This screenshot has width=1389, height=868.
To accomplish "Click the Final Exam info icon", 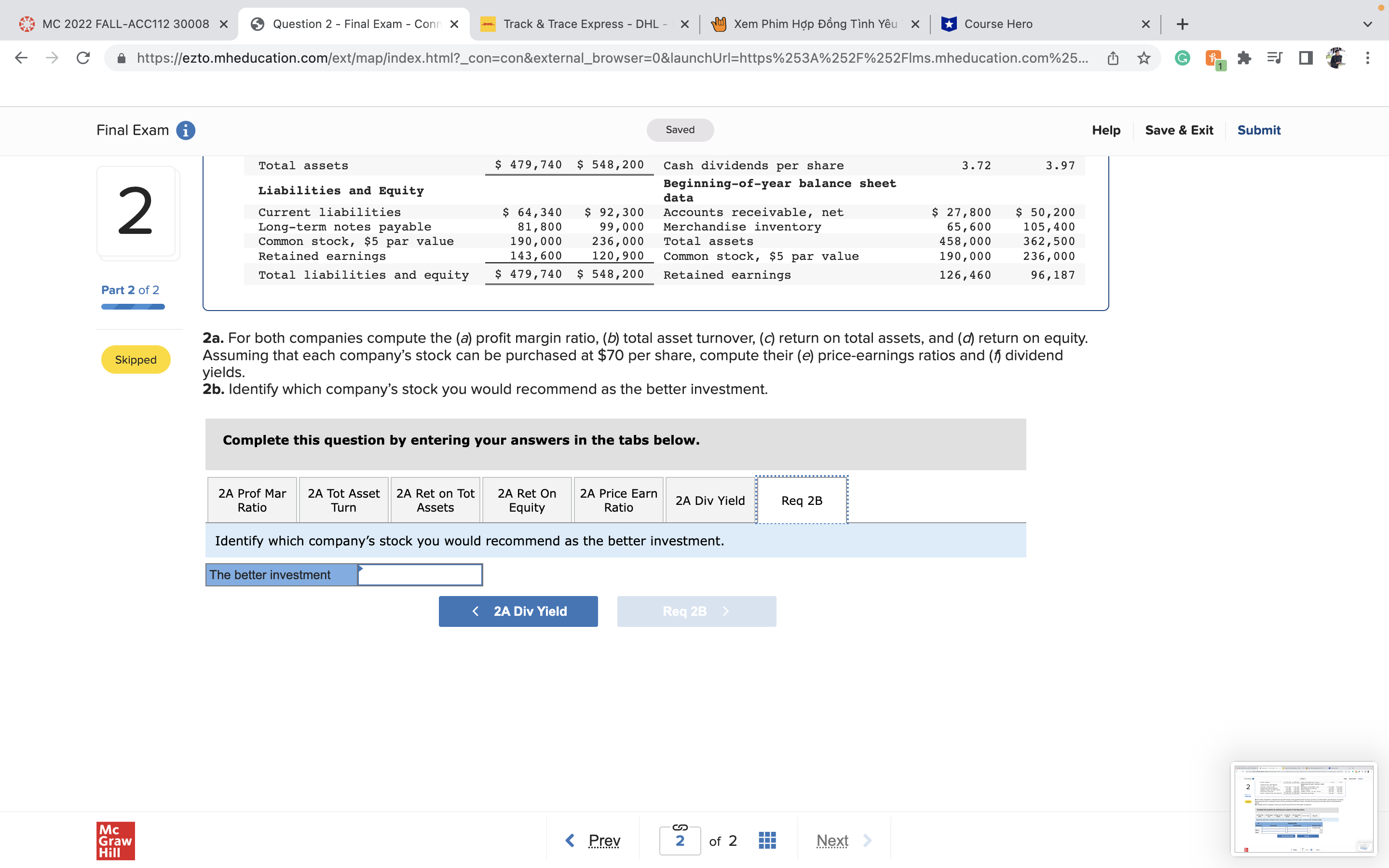I will click(x=185, y=130).
